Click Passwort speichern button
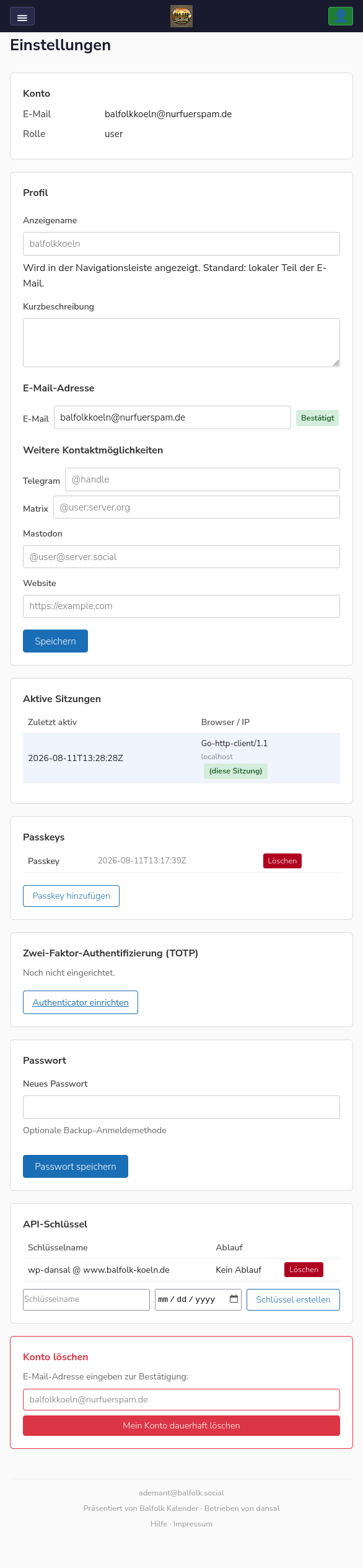 (76, 1166)
